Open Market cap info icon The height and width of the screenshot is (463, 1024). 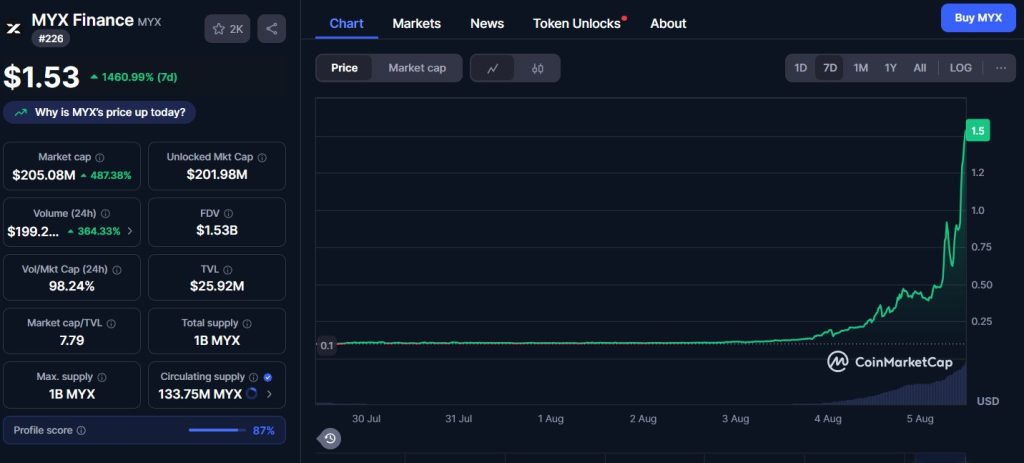coord(100,157)
